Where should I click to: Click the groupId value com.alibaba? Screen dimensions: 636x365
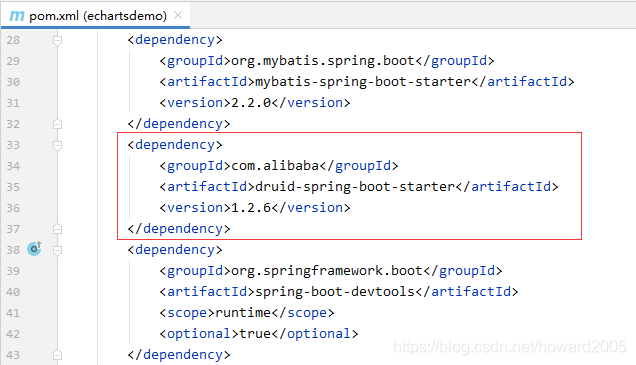[275, 166]
